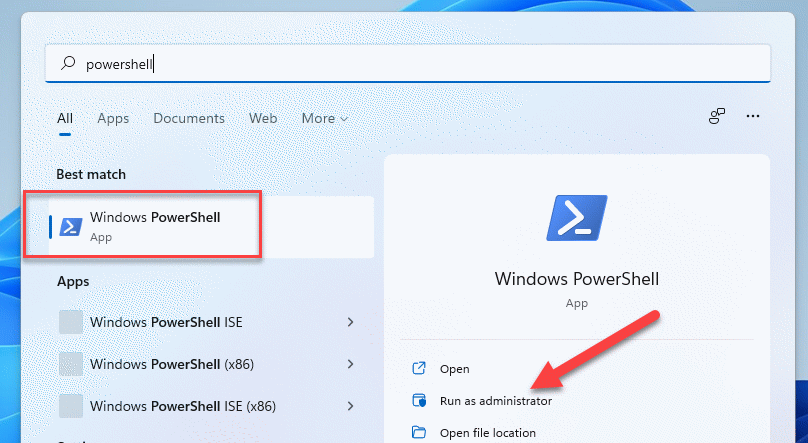Open the Documents tab

189,118
